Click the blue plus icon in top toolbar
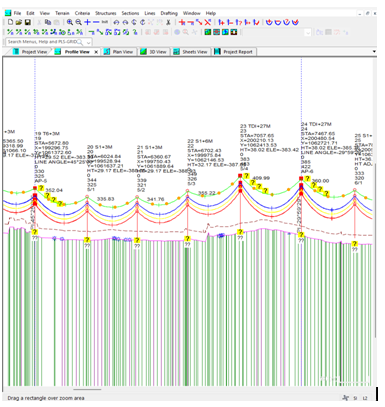Image resolution: width=385 pixels, height=407 pixels. tap(87, 22)
